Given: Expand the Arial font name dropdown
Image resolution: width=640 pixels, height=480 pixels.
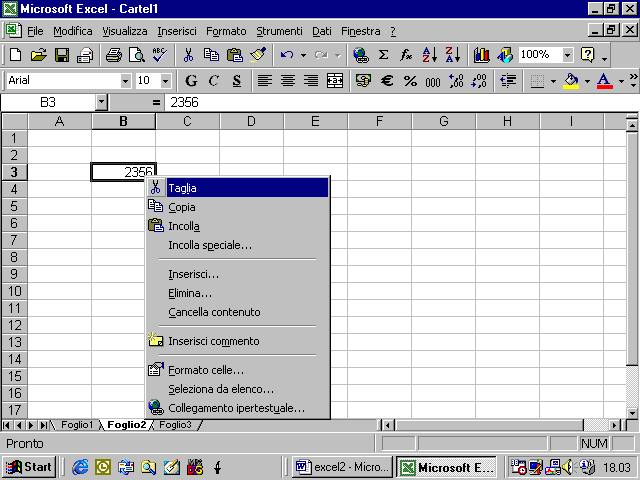Looking at the screenshot, I should click(x=125, y=81).
